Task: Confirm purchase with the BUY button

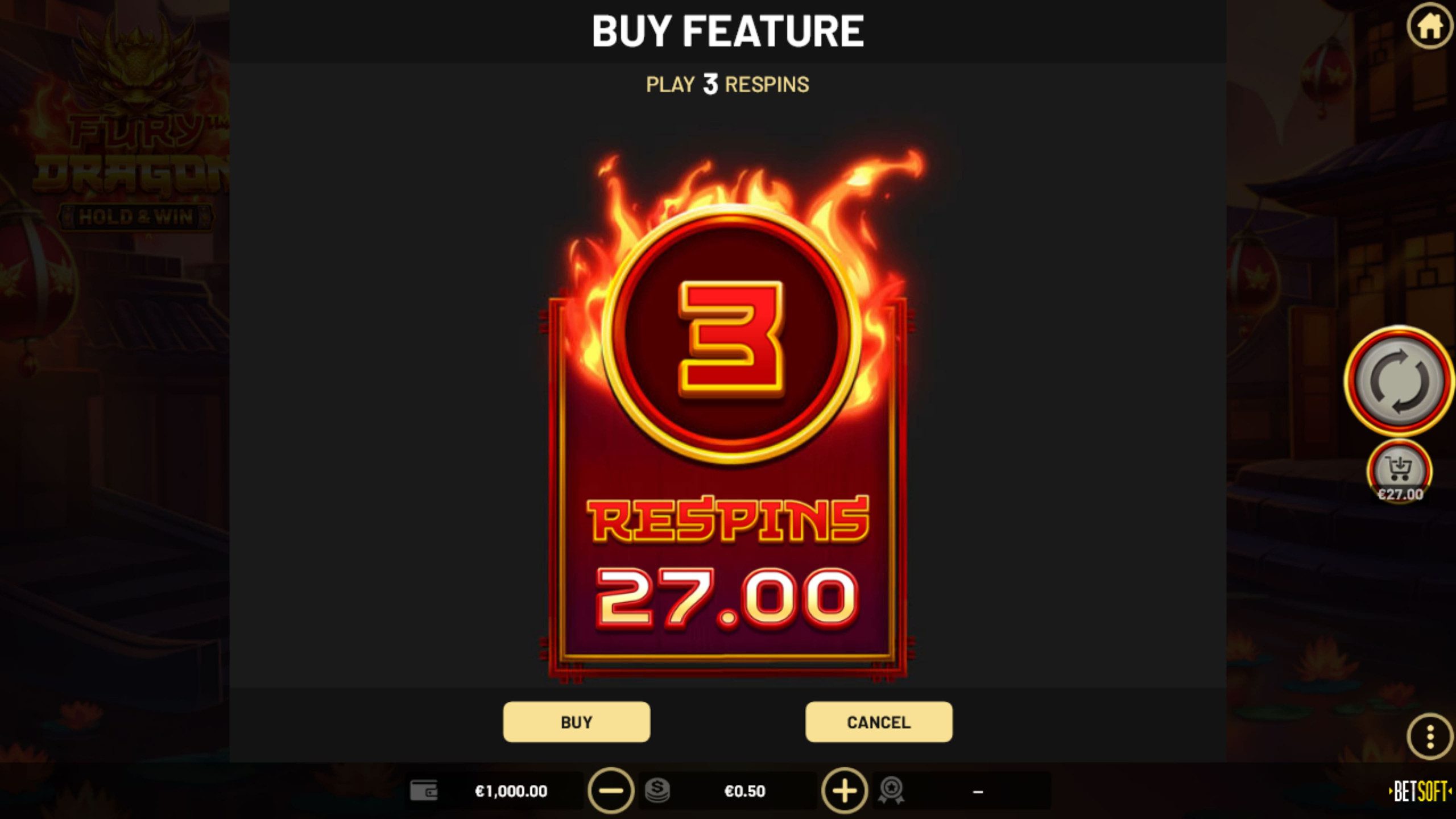Action: [x=576, y=722]
